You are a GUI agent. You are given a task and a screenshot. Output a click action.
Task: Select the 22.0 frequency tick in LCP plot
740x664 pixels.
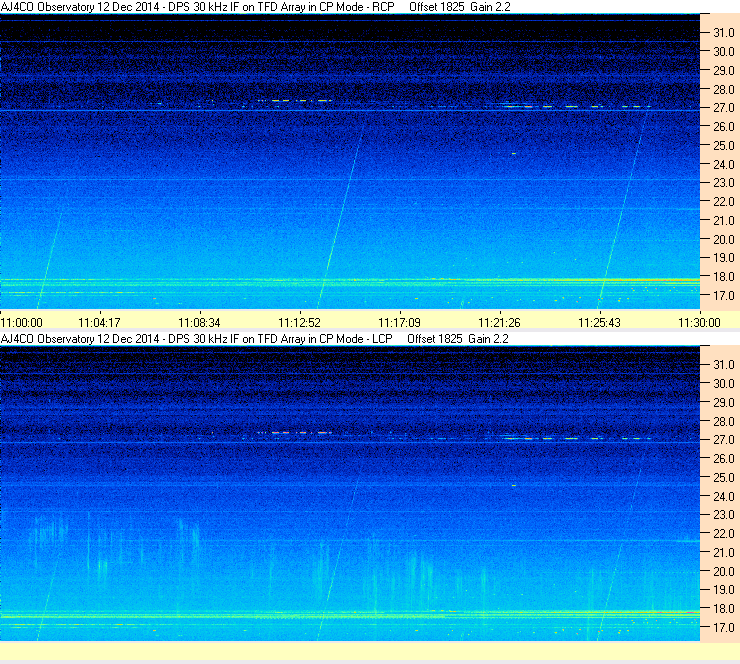point(723,534)
